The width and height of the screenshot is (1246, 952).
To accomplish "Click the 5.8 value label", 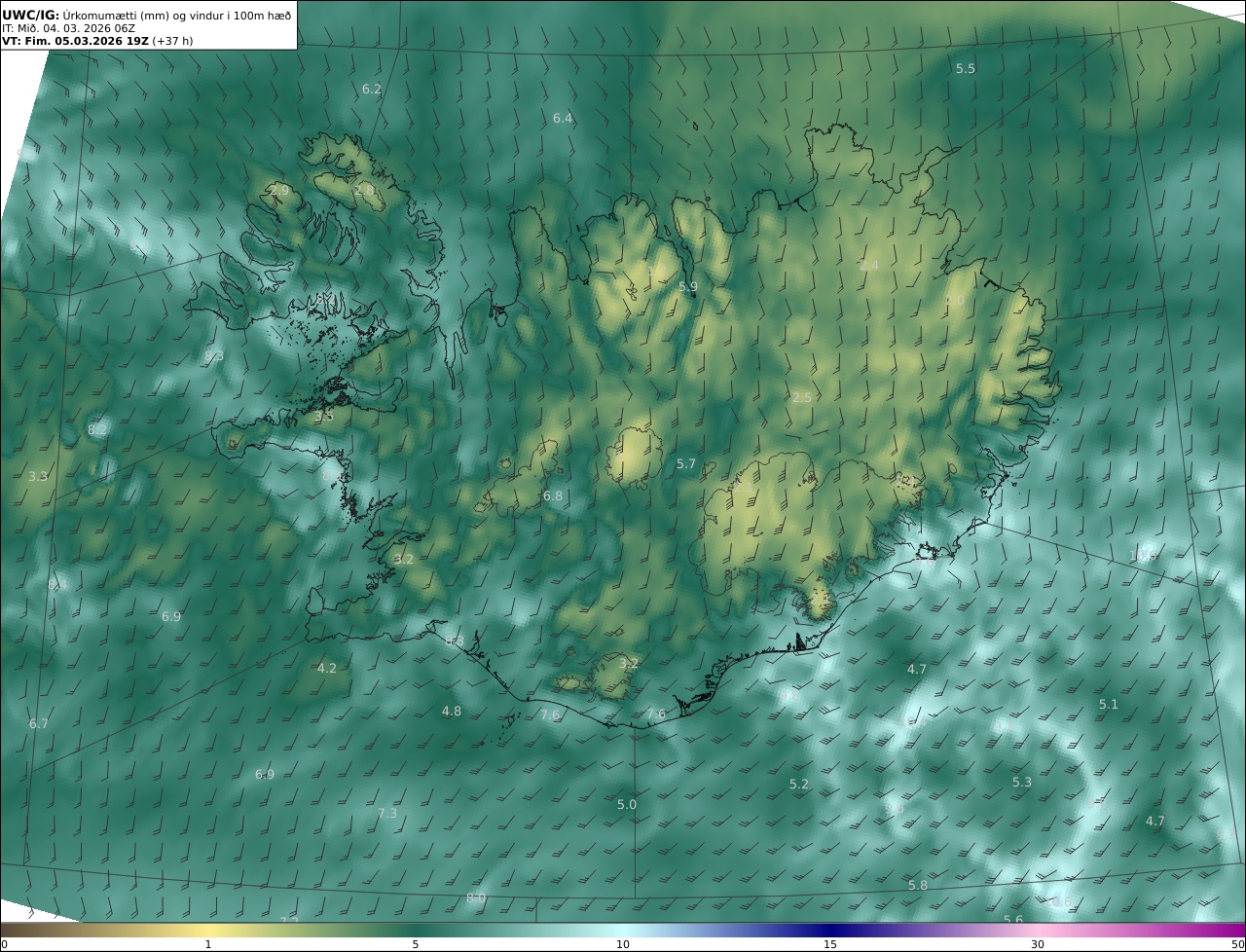I will coord(918,885).
